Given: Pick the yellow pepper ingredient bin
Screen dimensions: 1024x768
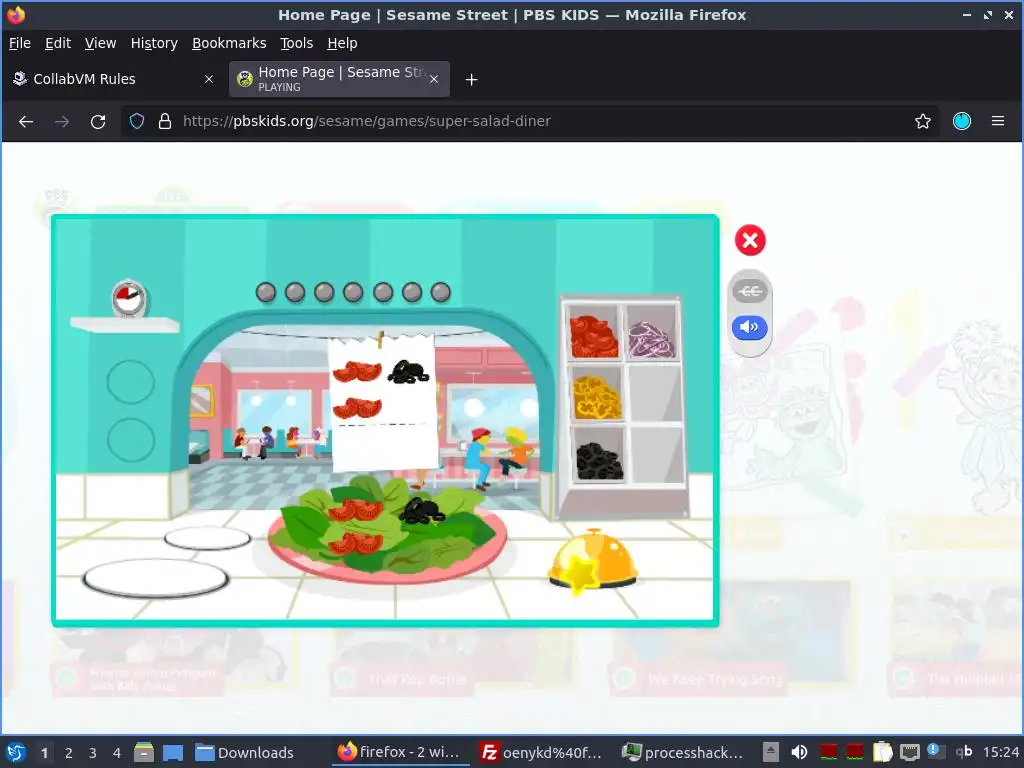Looking at the screenshot, I should point(595,393).
